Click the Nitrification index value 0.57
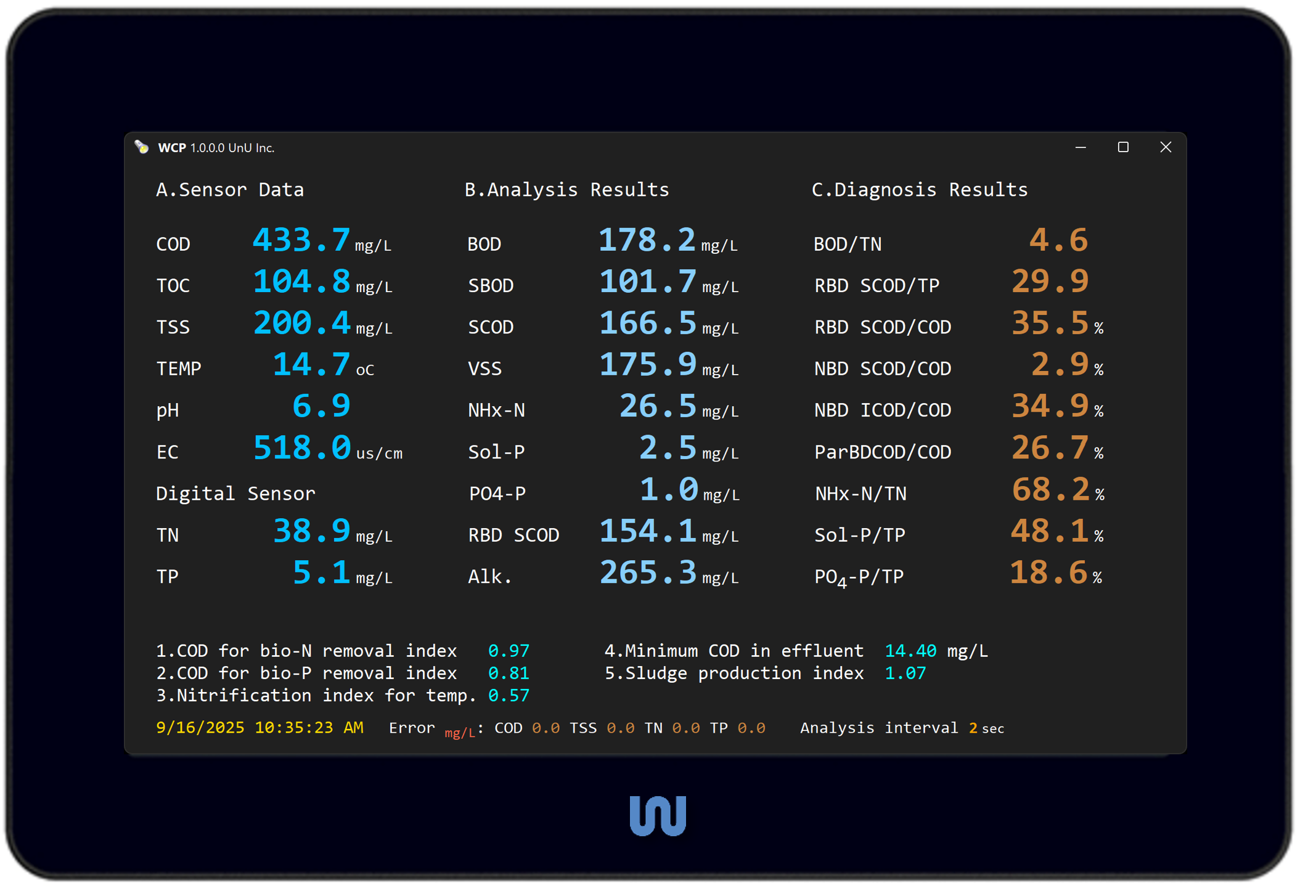 (x=509, y=696)
